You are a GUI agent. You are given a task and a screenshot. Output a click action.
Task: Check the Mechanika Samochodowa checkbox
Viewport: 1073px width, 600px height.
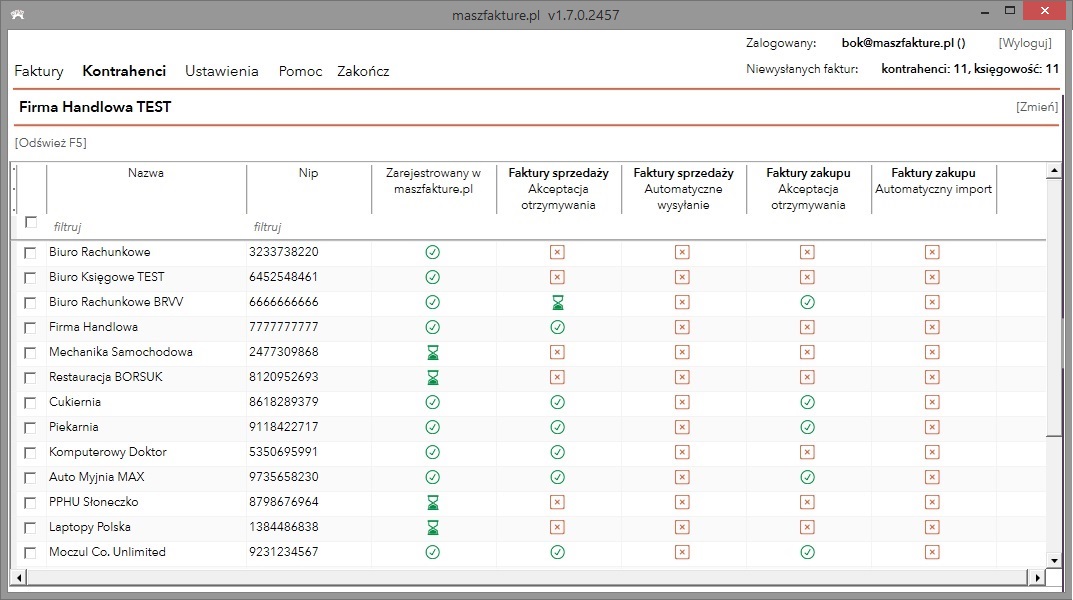point(30,352)
